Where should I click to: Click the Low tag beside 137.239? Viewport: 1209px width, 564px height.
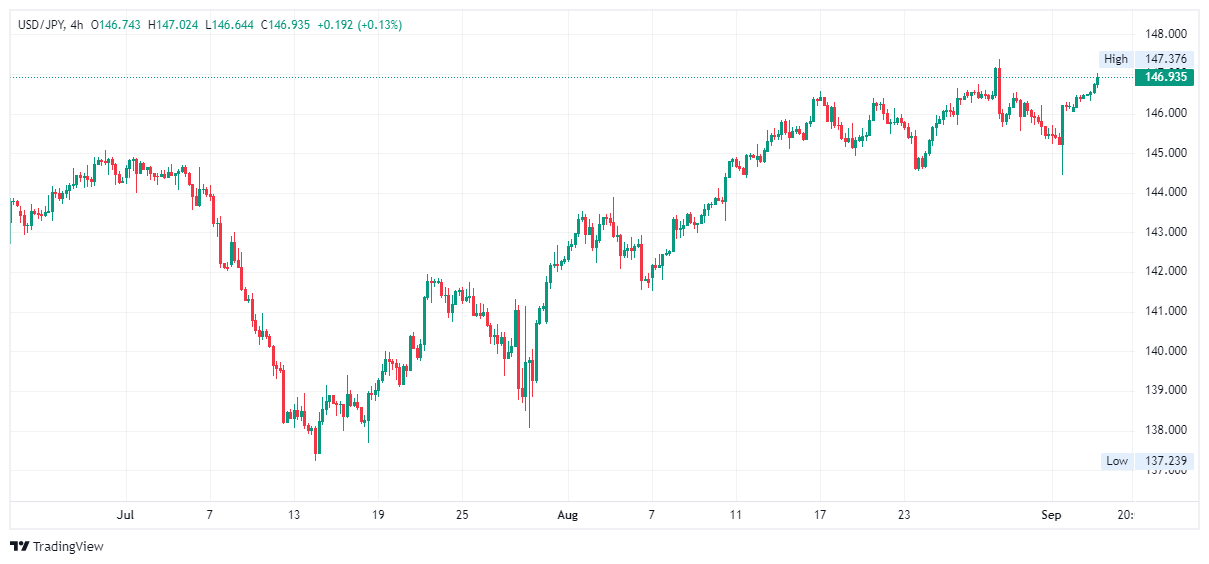(x=1116, y=461)
